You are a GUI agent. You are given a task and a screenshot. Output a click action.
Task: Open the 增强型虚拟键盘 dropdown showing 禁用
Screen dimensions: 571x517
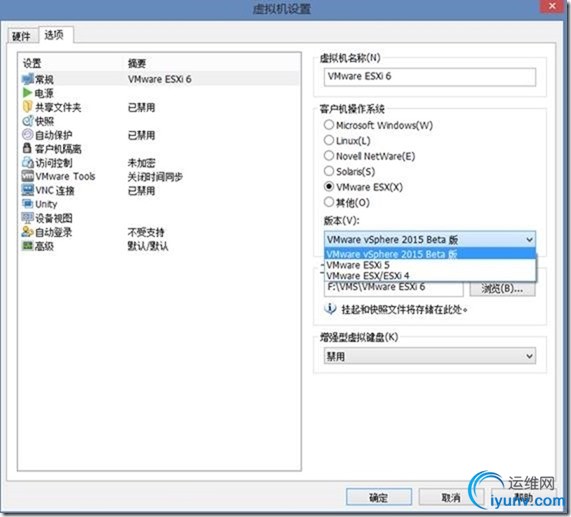pos(430,356)
